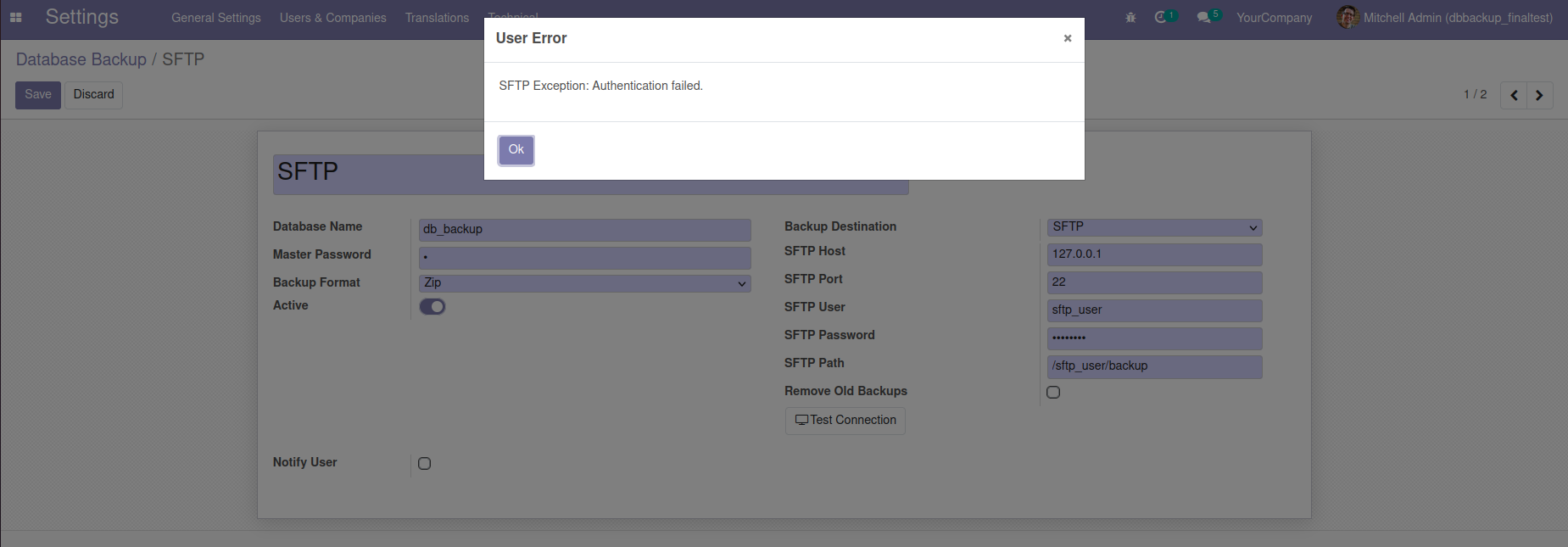This screenshot has width=1568, height=547.
Task: Click Mitchell Admin's avatar picture
Action: (x=1348, y=17)
